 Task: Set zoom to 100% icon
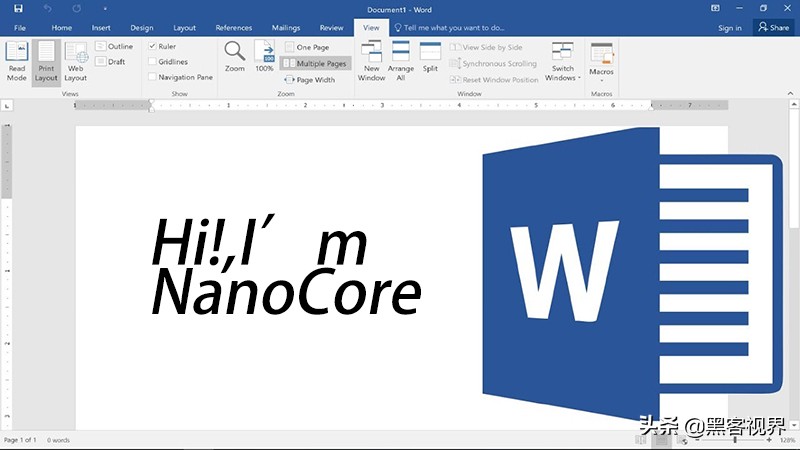264,57
